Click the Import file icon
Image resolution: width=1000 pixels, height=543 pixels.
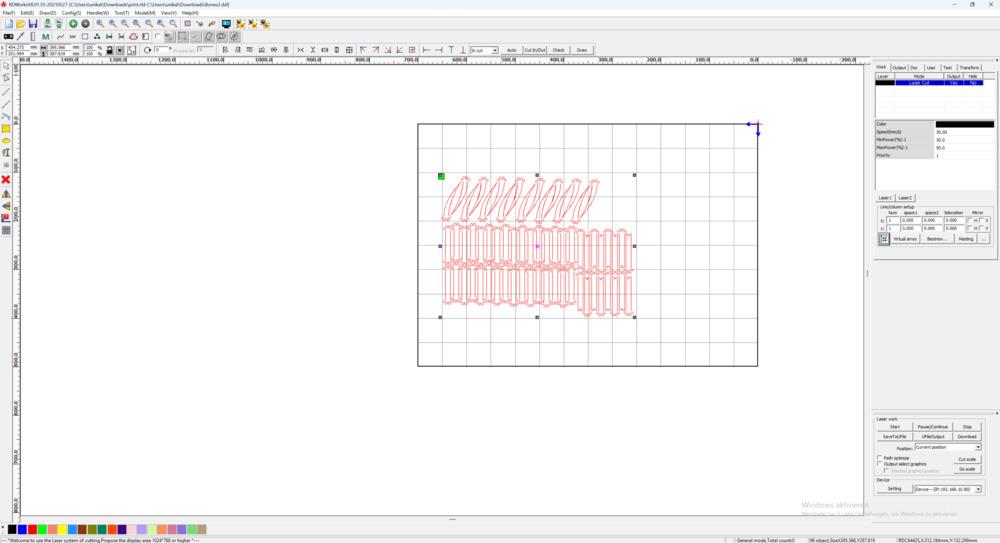point(47,24)
